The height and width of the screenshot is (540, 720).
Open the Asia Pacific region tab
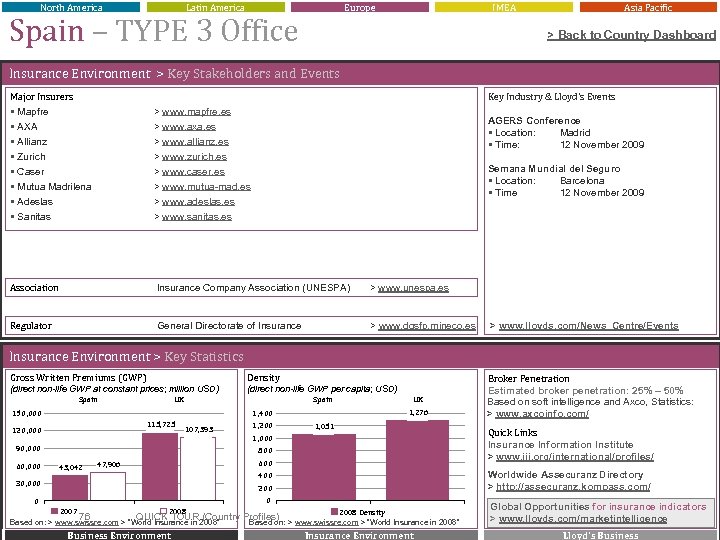tap(648, 7)
